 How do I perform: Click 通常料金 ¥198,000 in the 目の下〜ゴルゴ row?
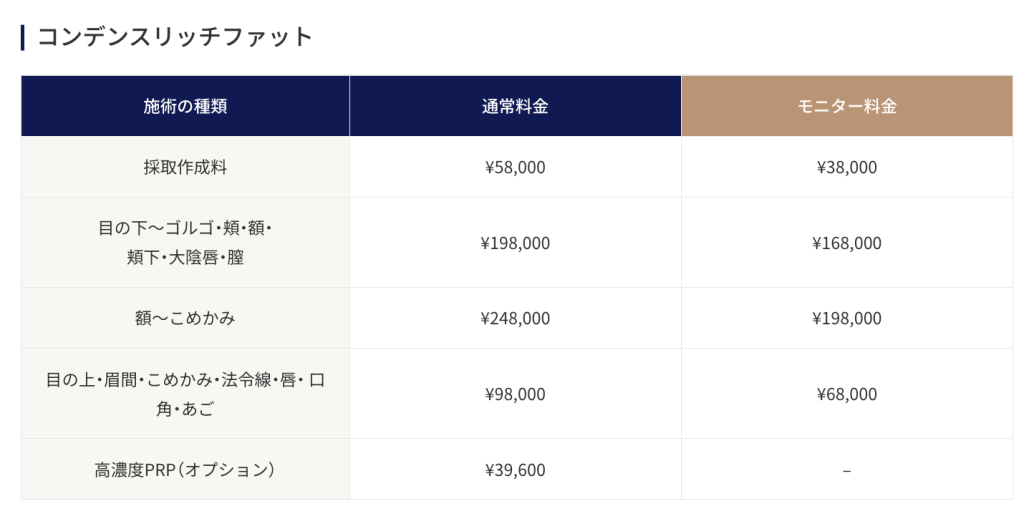click(515, 243)
